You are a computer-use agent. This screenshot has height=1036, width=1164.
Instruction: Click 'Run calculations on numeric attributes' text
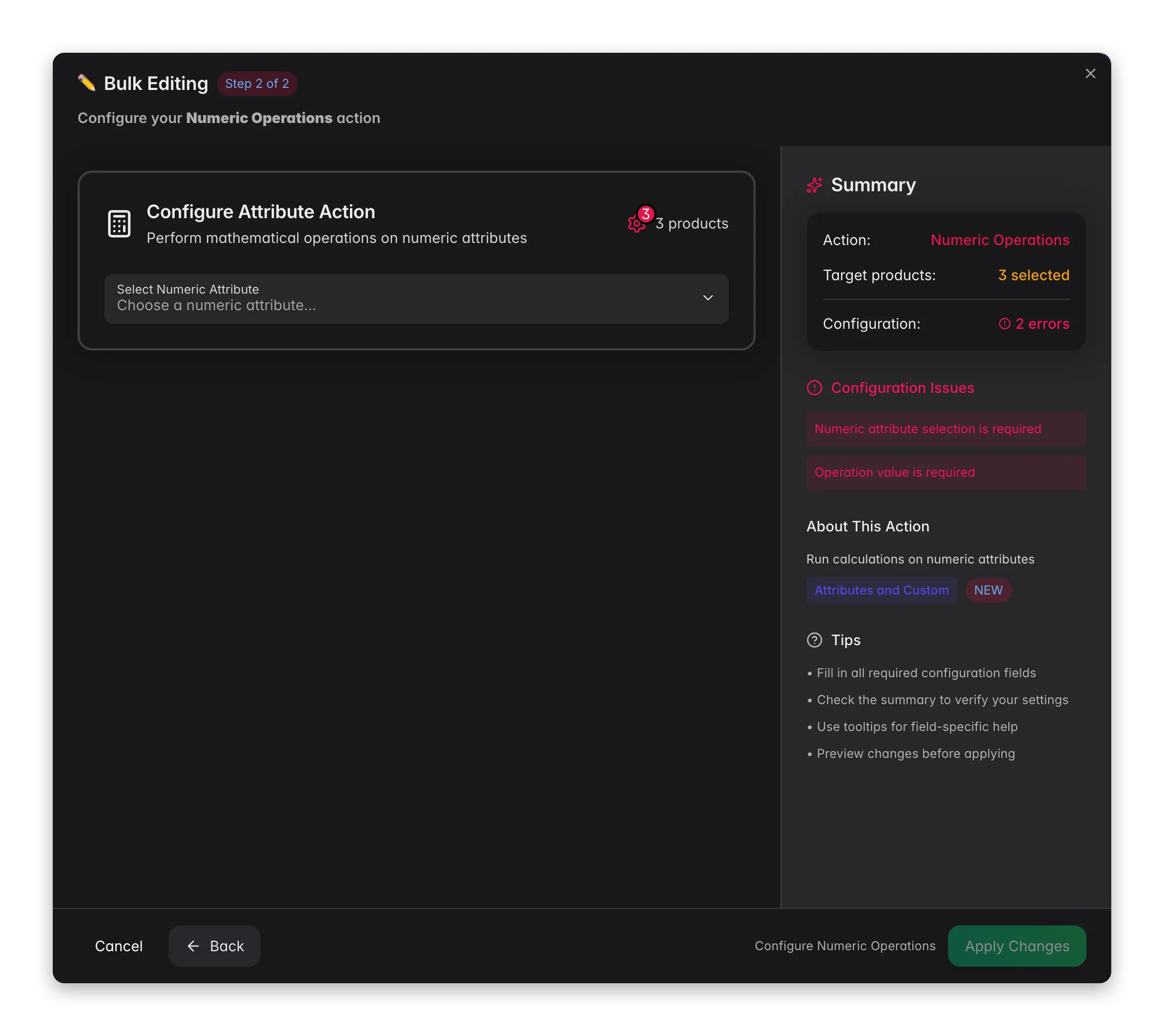(920, 559)
